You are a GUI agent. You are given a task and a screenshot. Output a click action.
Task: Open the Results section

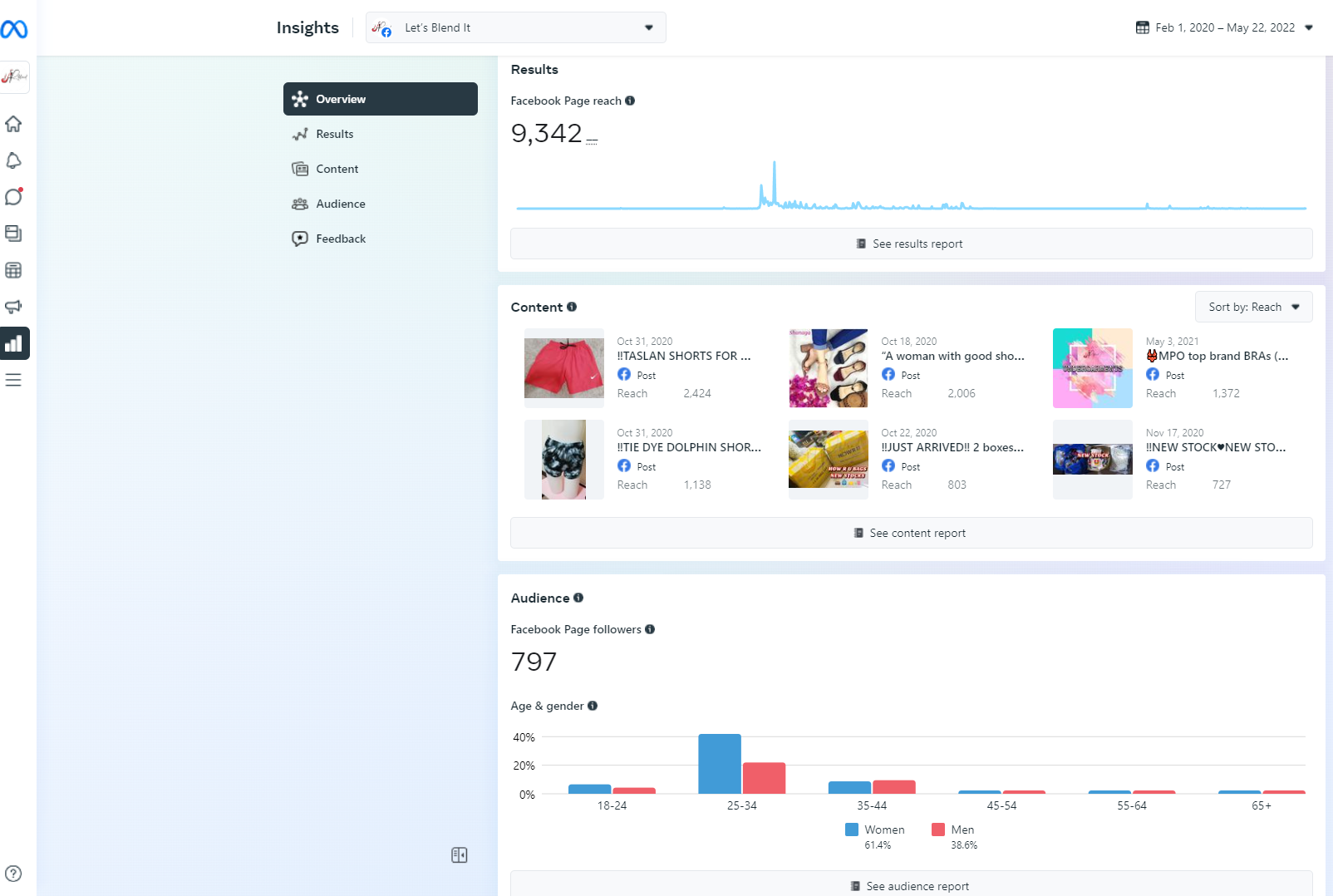(x=381, y=134)
